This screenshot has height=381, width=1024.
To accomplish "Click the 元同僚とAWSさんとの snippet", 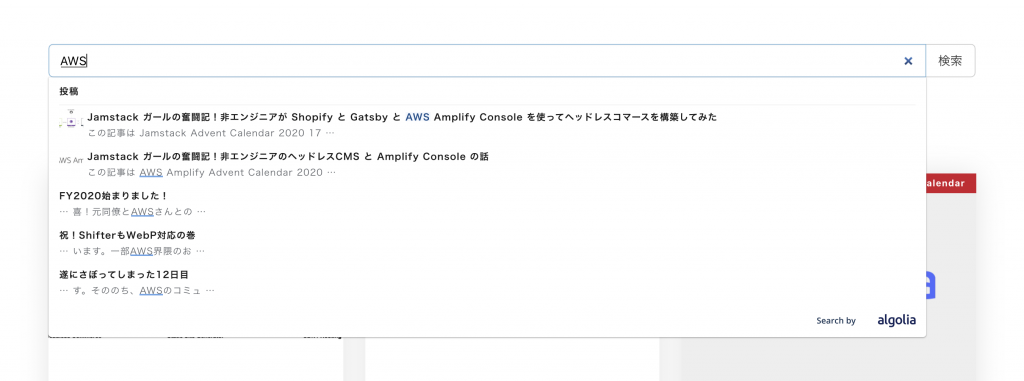I will click(133, 212).
